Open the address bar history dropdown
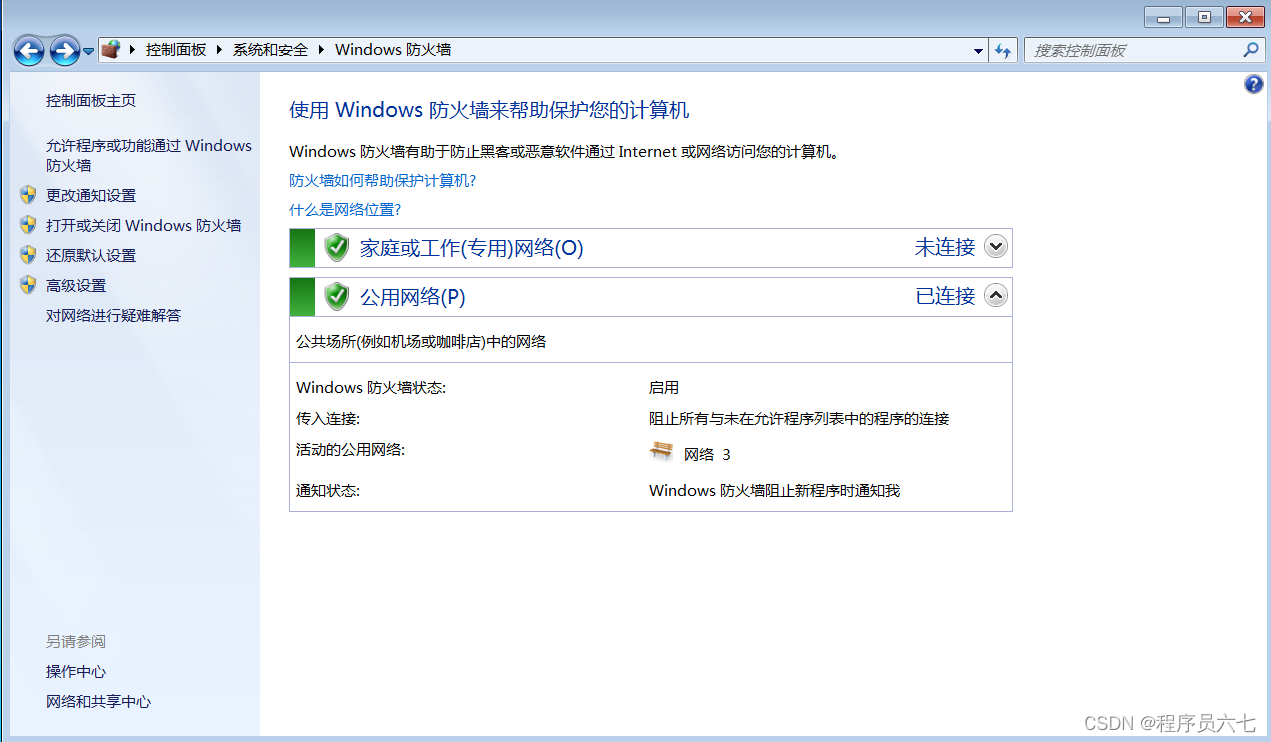This screenshot has height=742, width=1271. point(979,50)
